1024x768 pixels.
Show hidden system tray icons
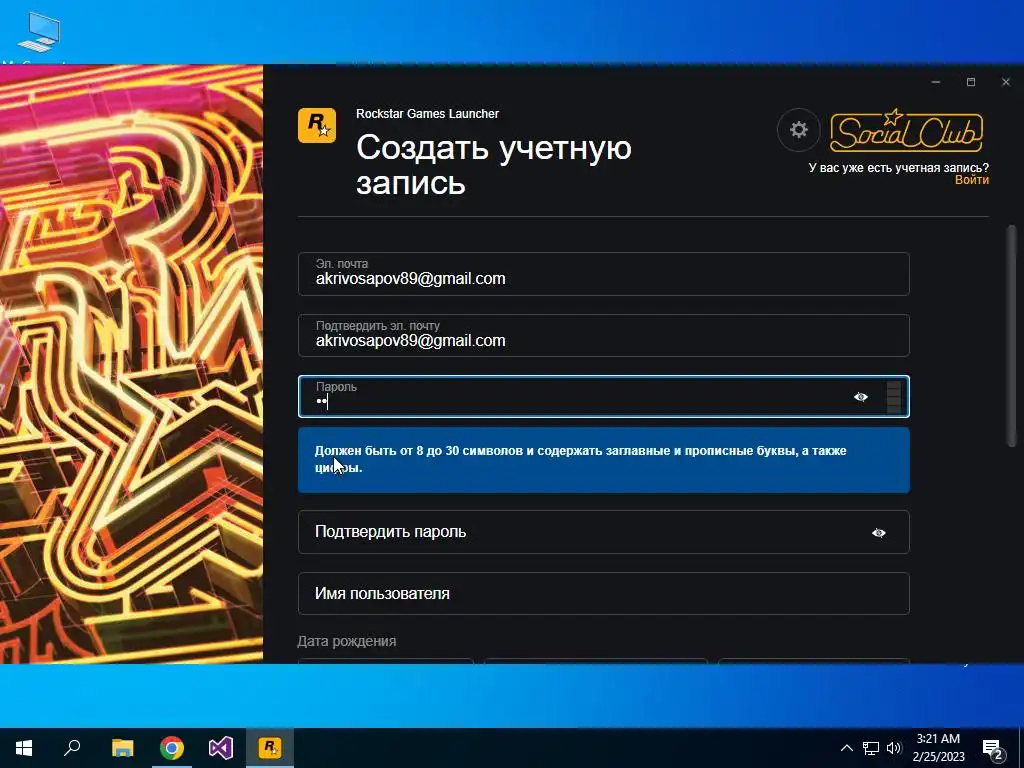pos(846,748)
